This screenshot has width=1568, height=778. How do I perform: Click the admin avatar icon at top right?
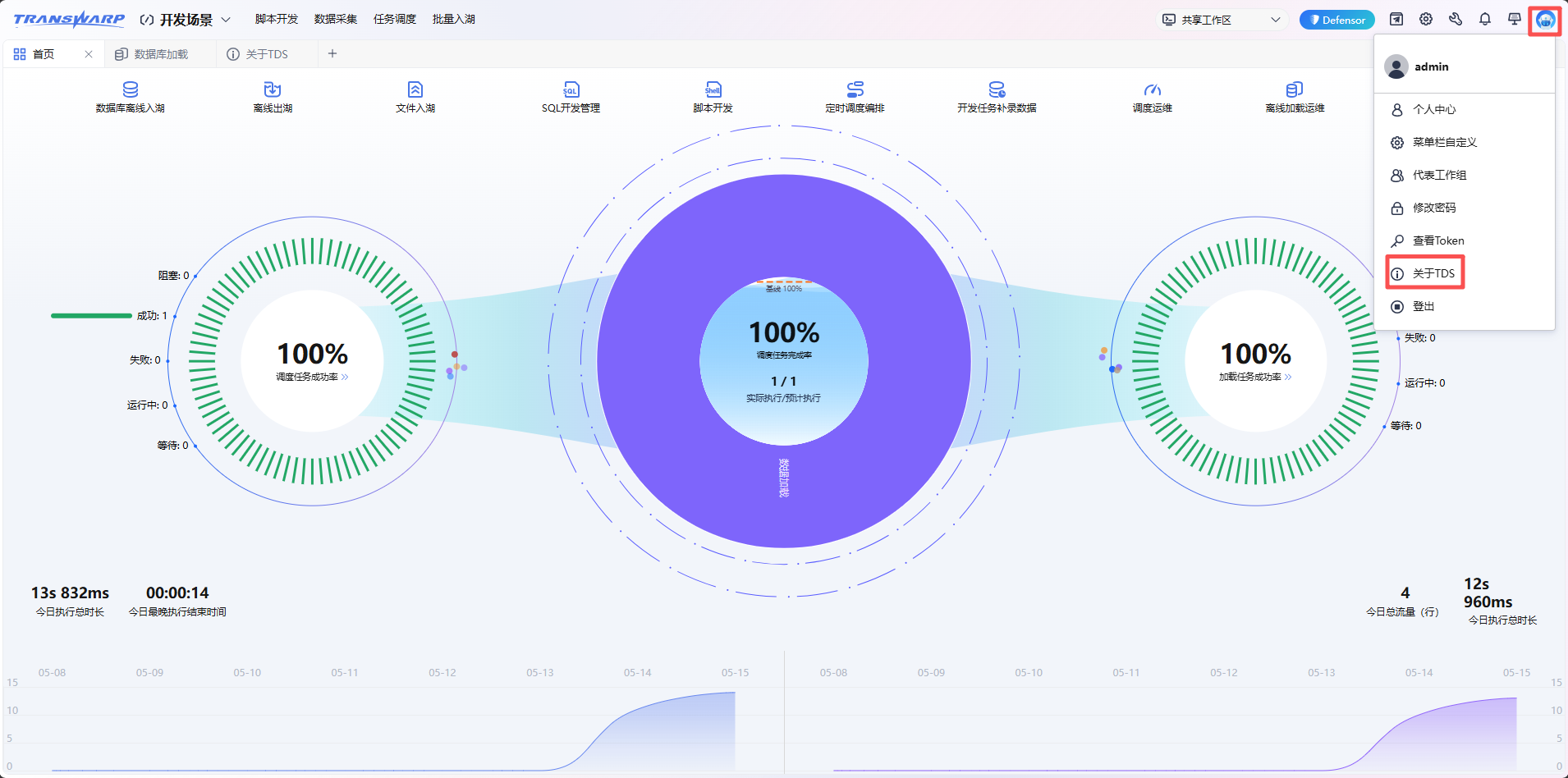pyautogui.click(x=1545, y=19)
